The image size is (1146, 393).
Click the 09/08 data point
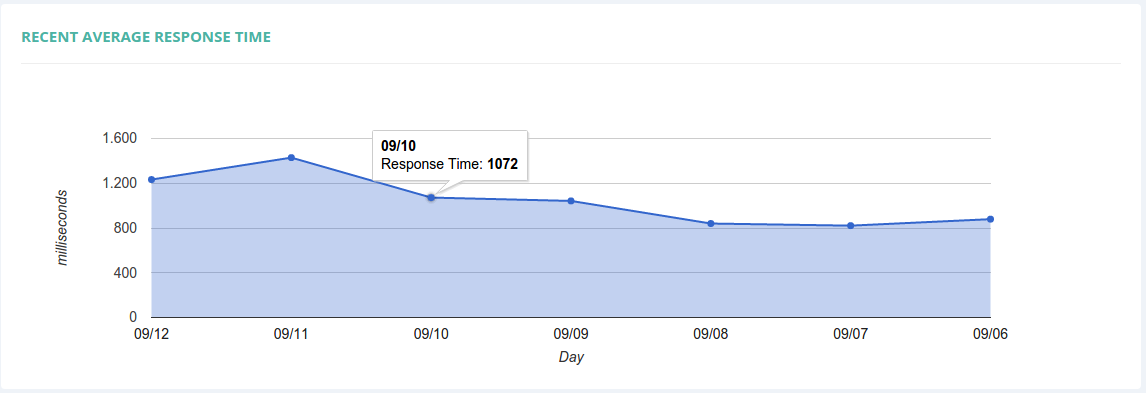pyautogui.click(x=710, y=224)
